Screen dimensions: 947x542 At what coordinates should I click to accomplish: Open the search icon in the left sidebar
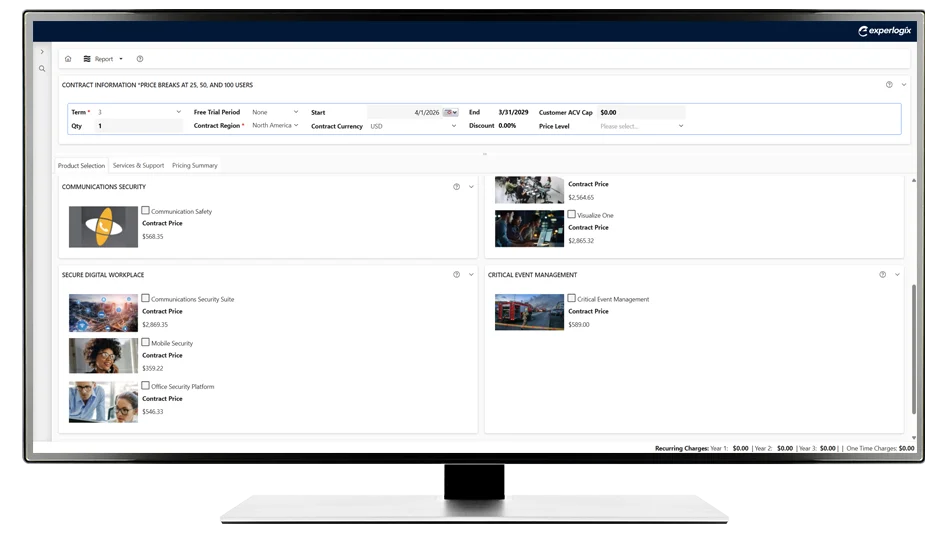tap(42, 69)
